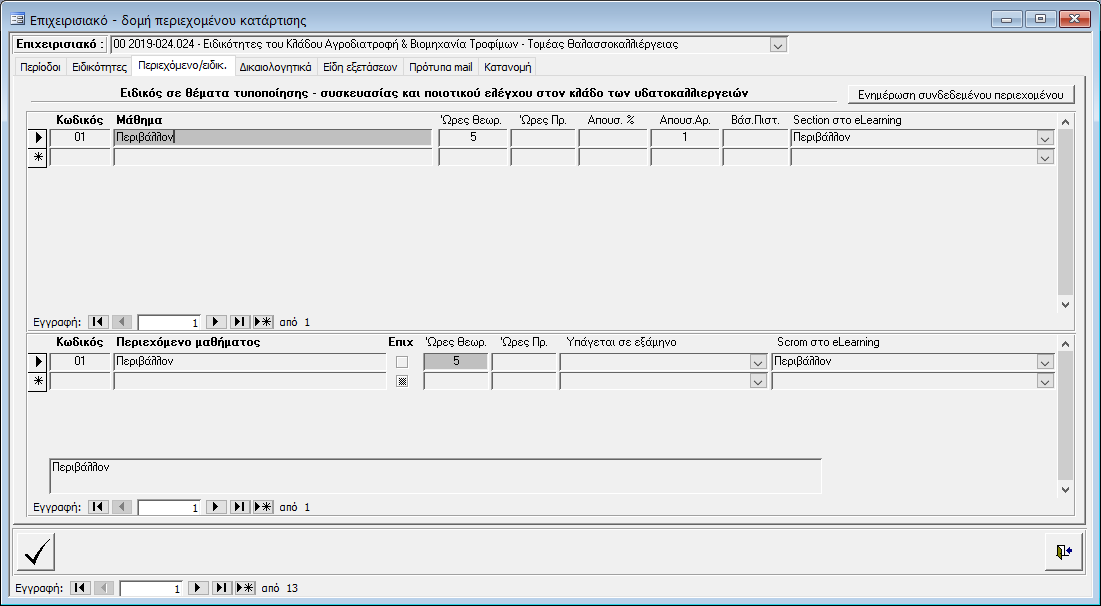Screen dimensions: 1101x606
Task: Expand Scrom στο eLearning dropdown for Περιβάλλον
Action: coord(1045,362)
